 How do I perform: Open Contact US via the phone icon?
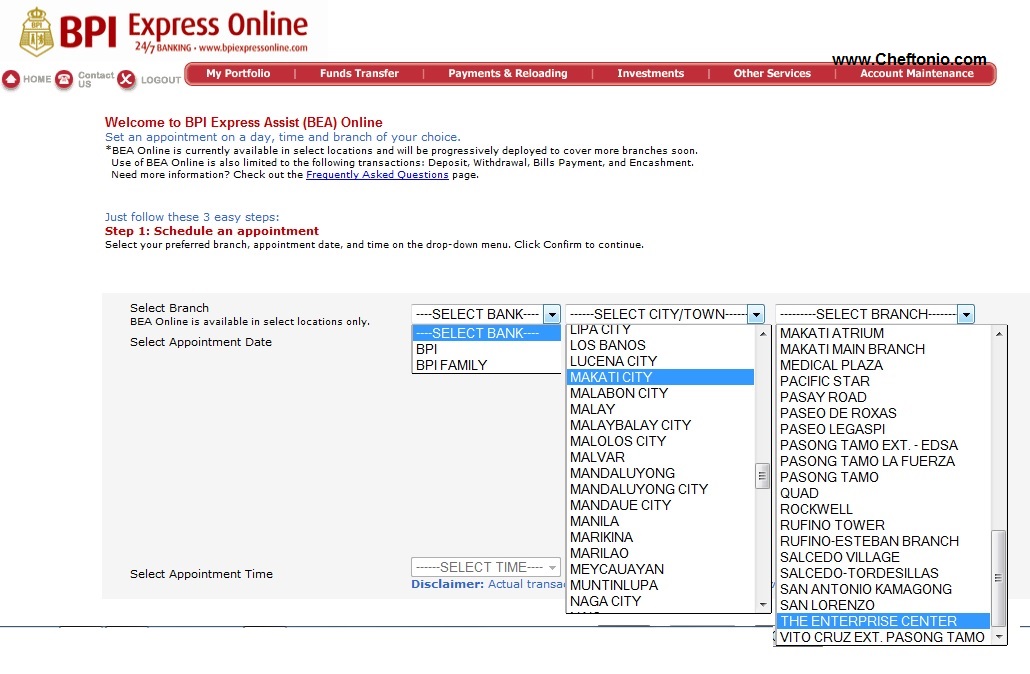click(x=62, y=78)
